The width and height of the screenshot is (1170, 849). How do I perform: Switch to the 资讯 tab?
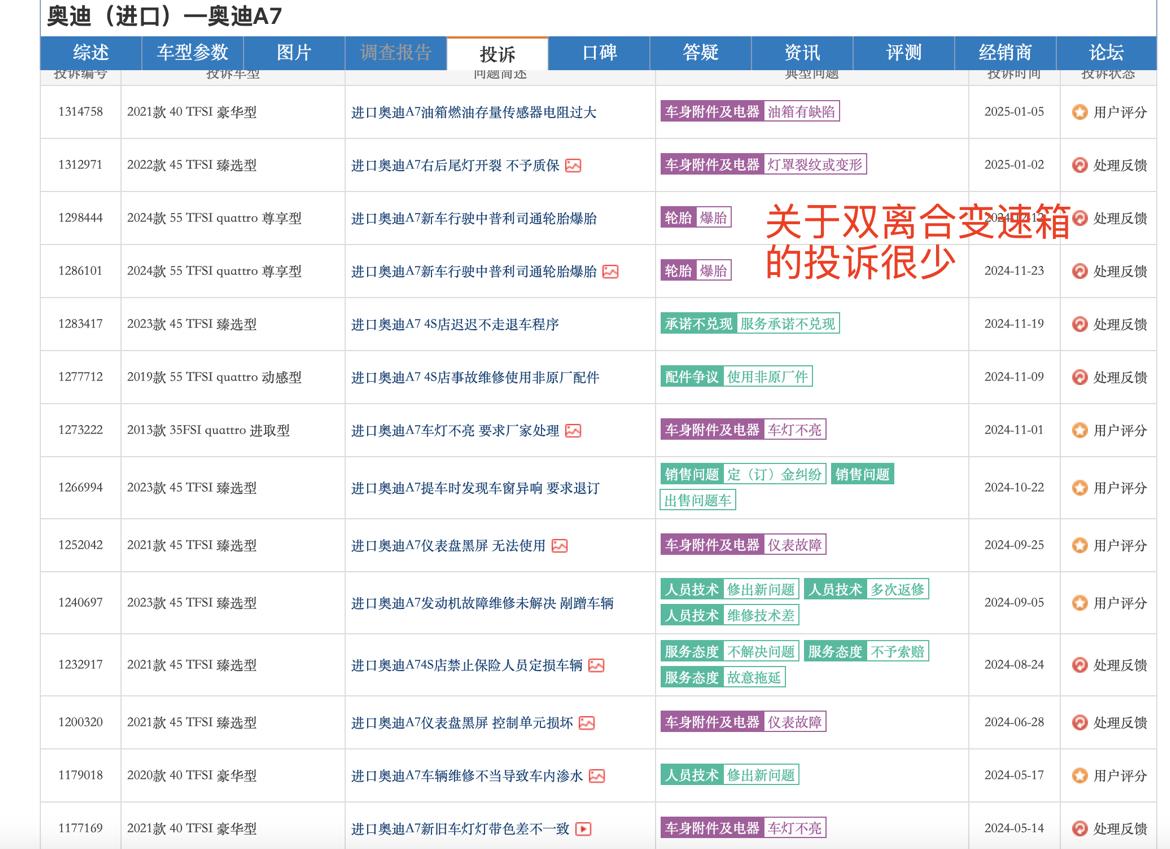click(x=802, y=53)
